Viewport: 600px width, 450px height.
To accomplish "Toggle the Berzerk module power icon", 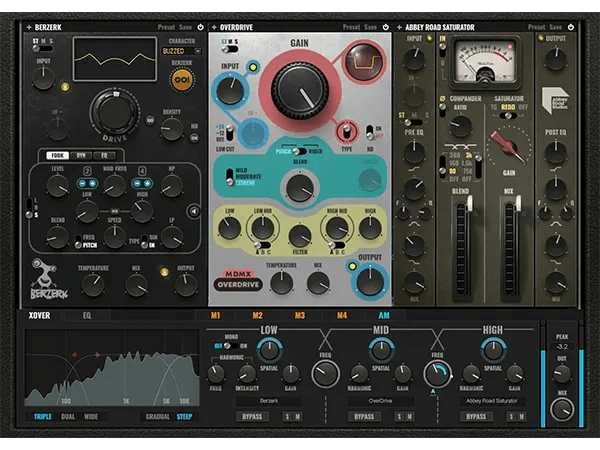I will click(x=201, y=27).
